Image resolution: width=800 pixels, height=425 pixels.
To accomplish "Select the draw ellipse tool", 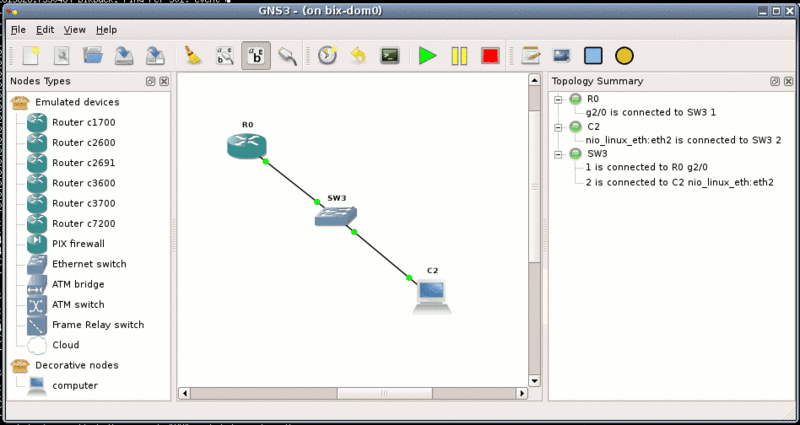I will [x=624, y=56].
